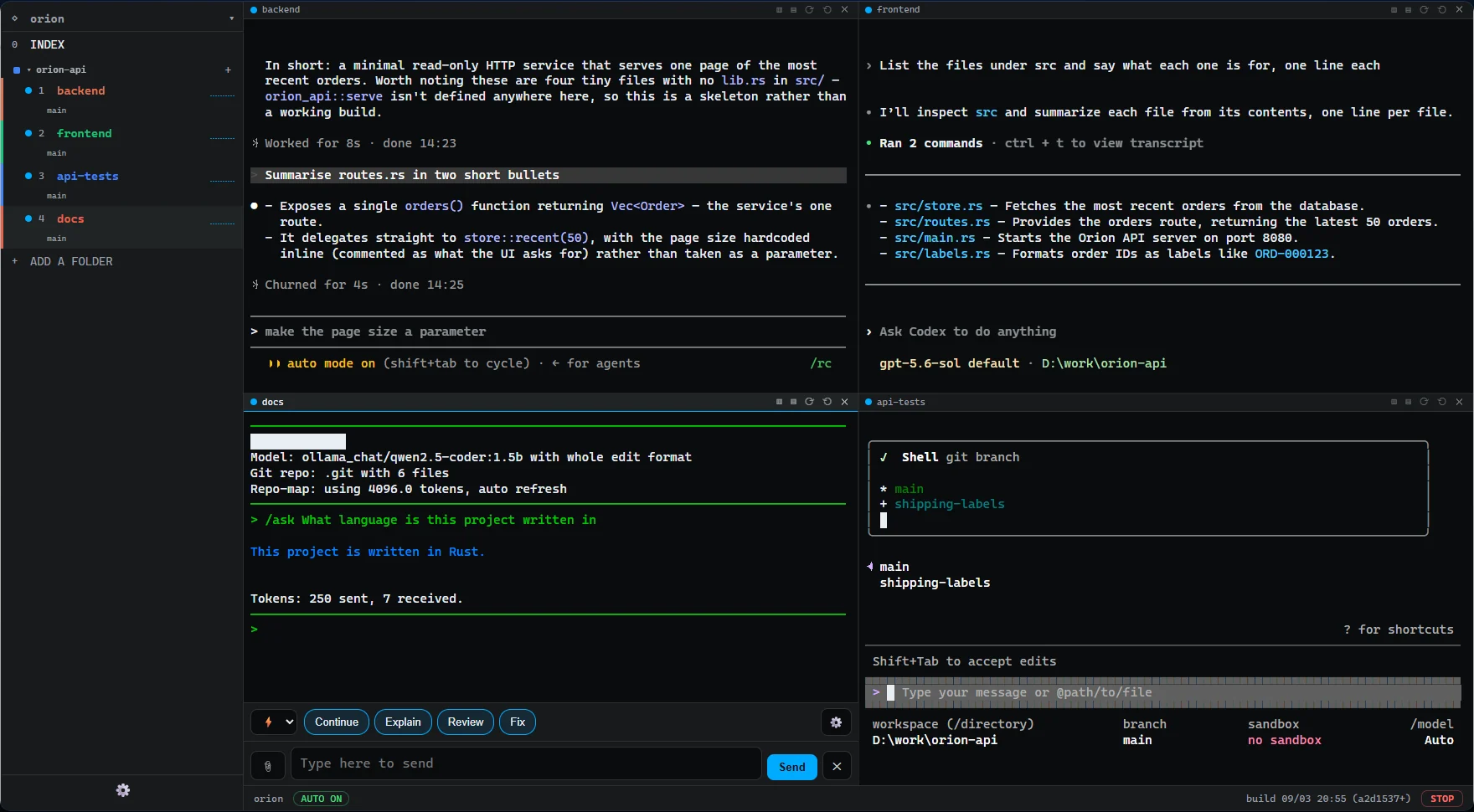Screen dimensions: 1474x812
Task: Select the docs session in the sidebar
Action: click(x=122, y=227)
